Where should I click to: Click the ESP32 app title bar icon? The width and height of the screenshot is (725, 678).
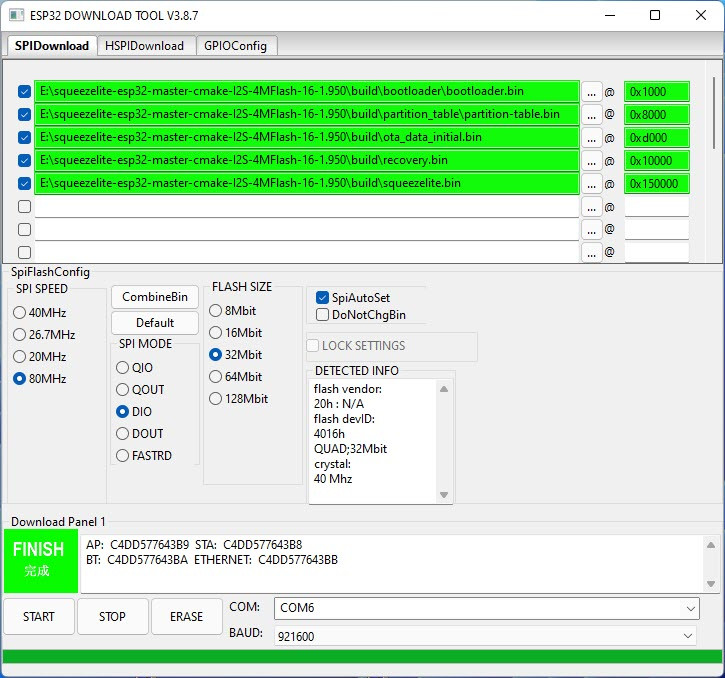pyautogui.click(x=17, y=15)
